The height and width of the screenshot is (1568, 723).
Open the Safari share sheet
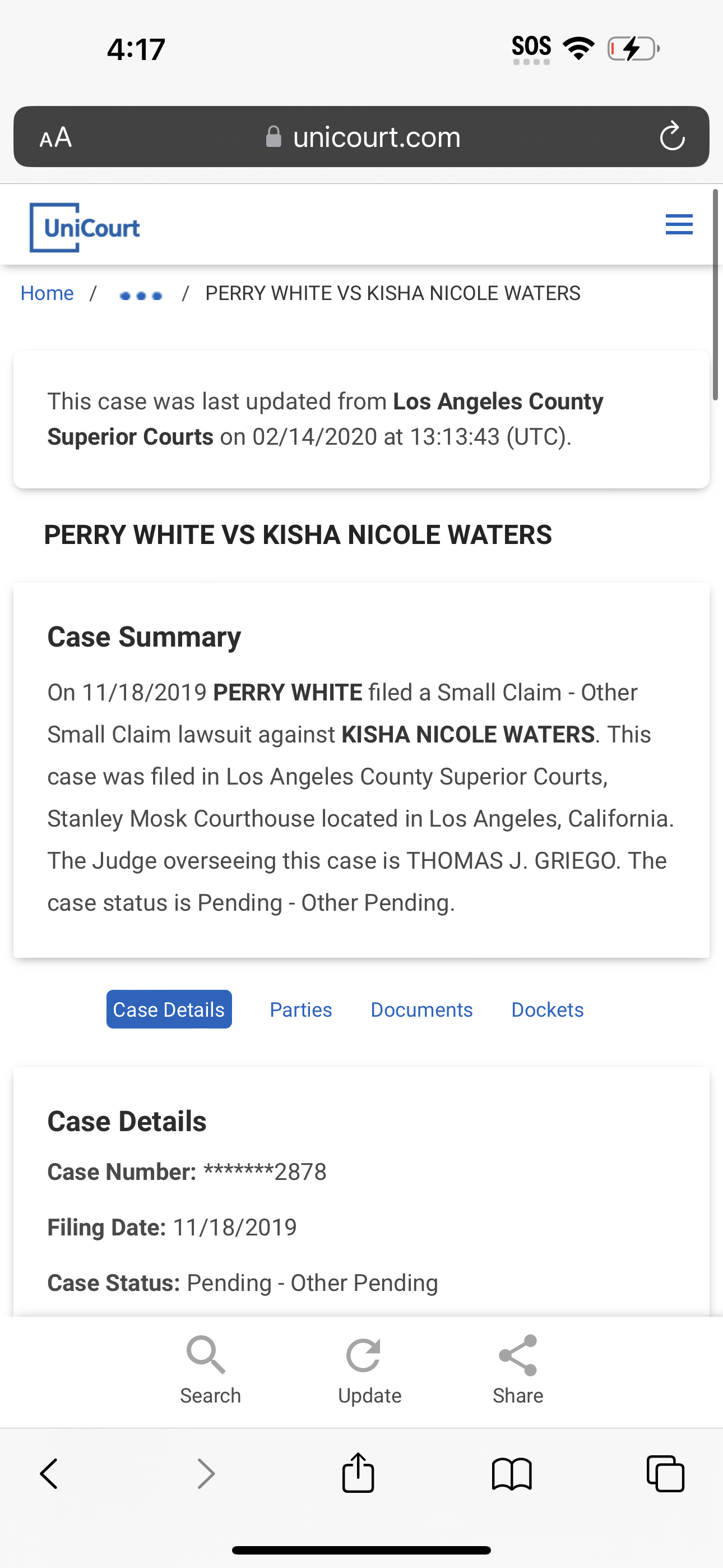coord(358,1473)
